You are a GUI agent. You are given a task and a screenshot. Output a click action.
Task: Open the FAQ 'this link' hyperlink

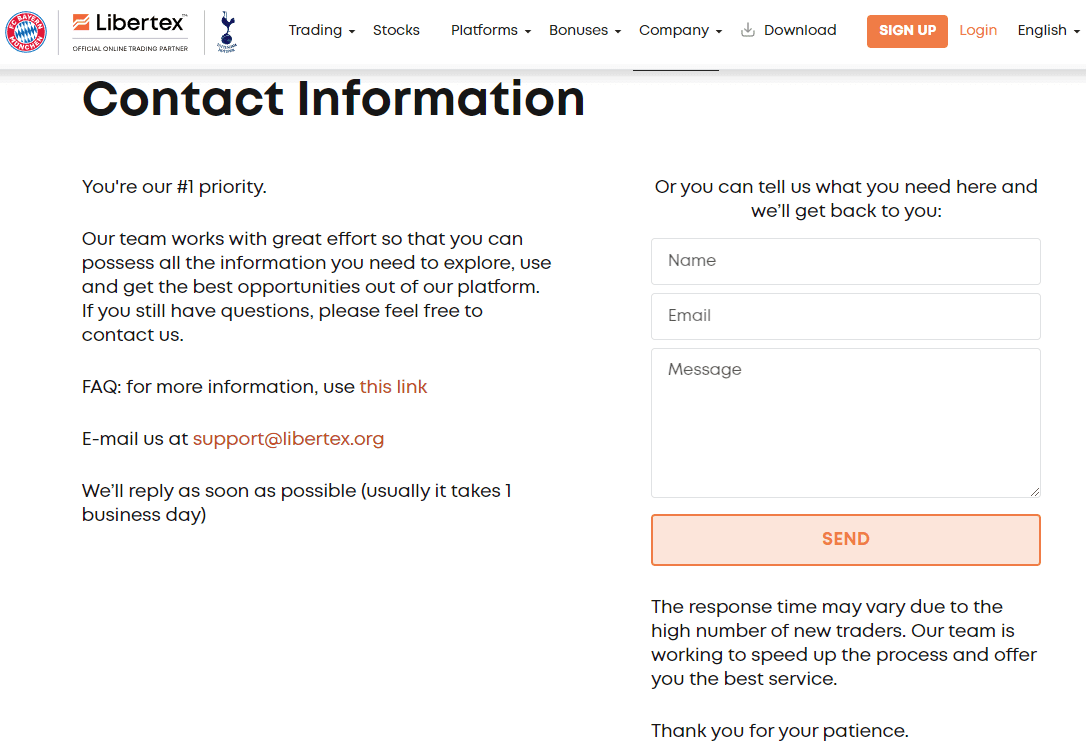[x=393, y=387]
